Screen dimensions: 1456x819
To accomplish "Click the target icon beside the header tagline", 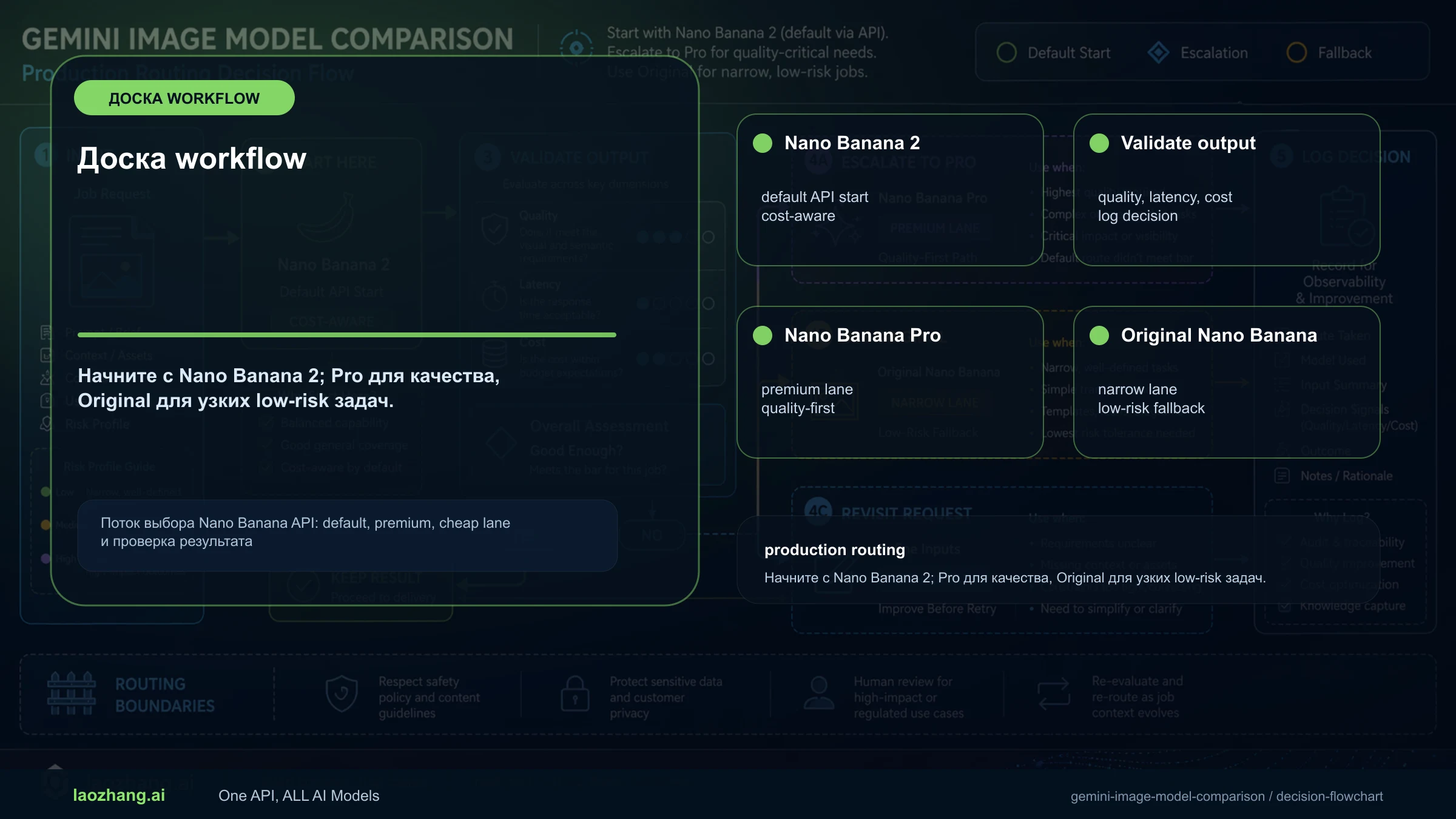I will click(x=576, y=47).
